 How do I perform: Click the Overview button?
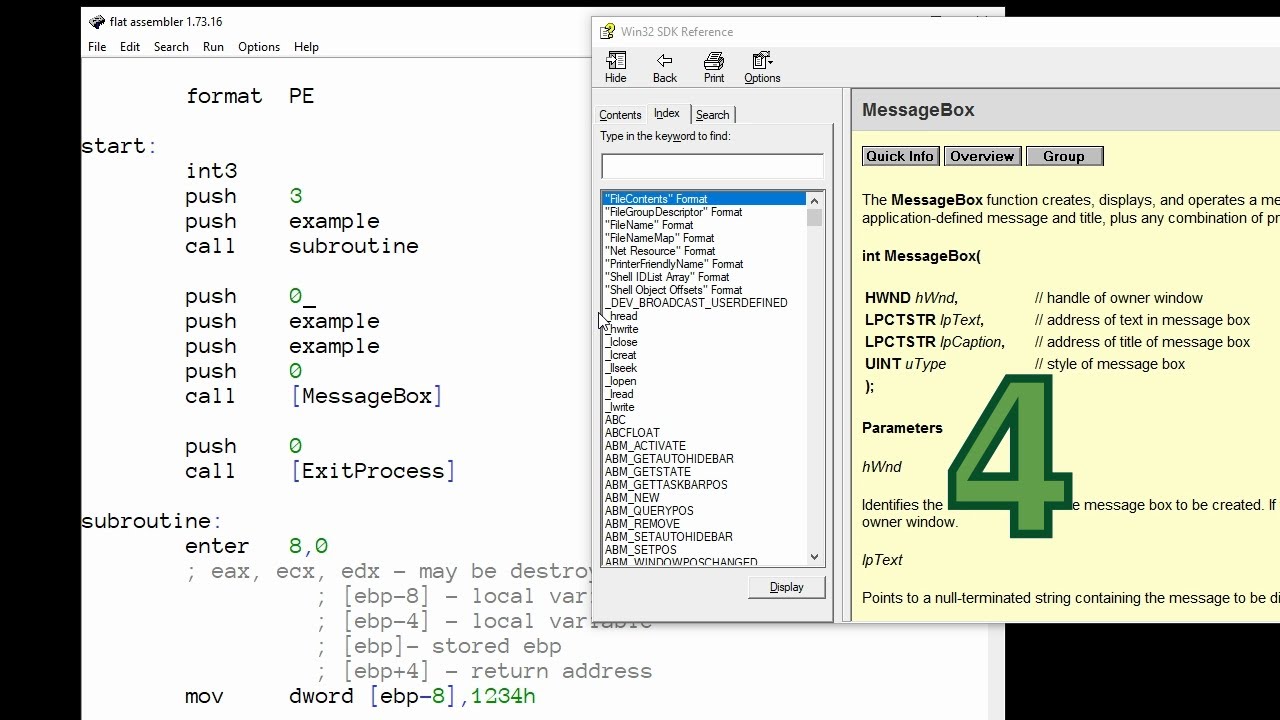point(982,156)
